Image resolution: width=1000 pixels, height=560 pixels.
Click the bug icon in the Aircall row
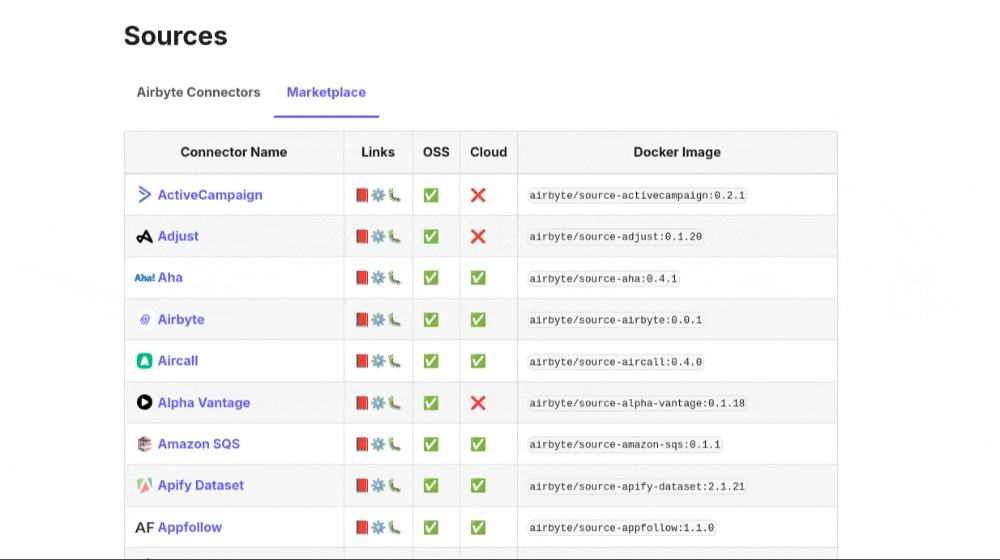click(x=395, y=361)
